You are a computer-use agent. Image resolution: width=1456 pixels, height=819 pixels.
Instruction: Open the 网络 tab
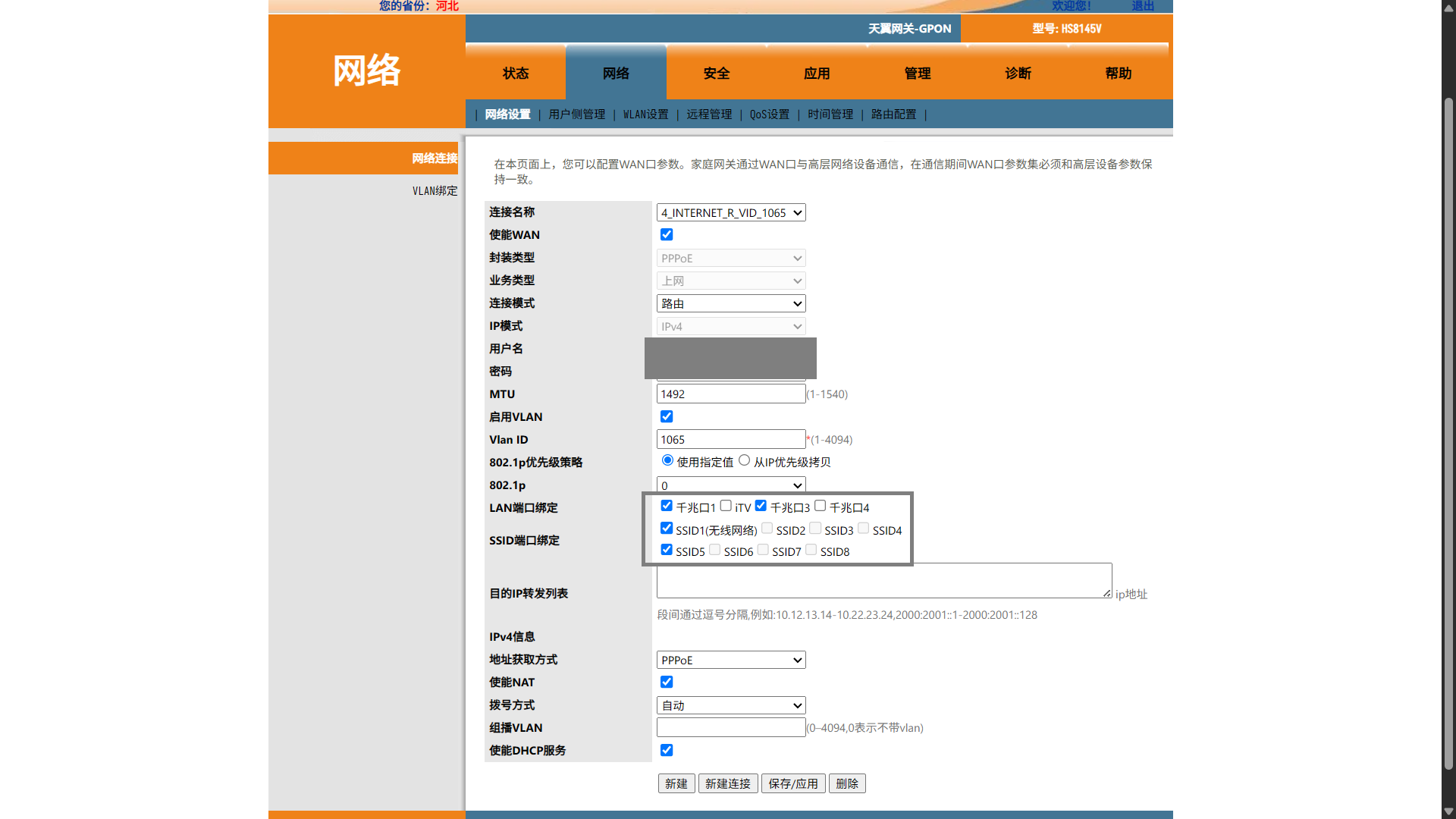[616, 73]
